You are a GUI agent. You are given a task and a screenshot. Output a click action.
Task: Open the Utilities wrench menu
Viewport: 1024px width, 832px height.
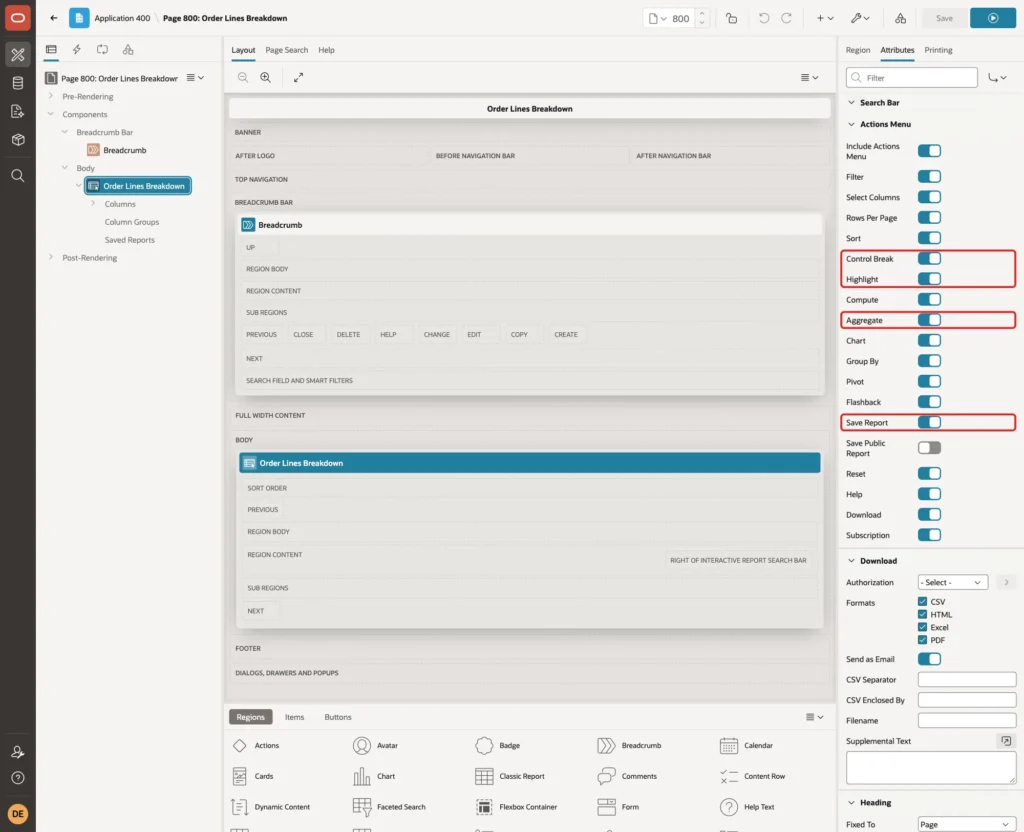tap(860, 18)
